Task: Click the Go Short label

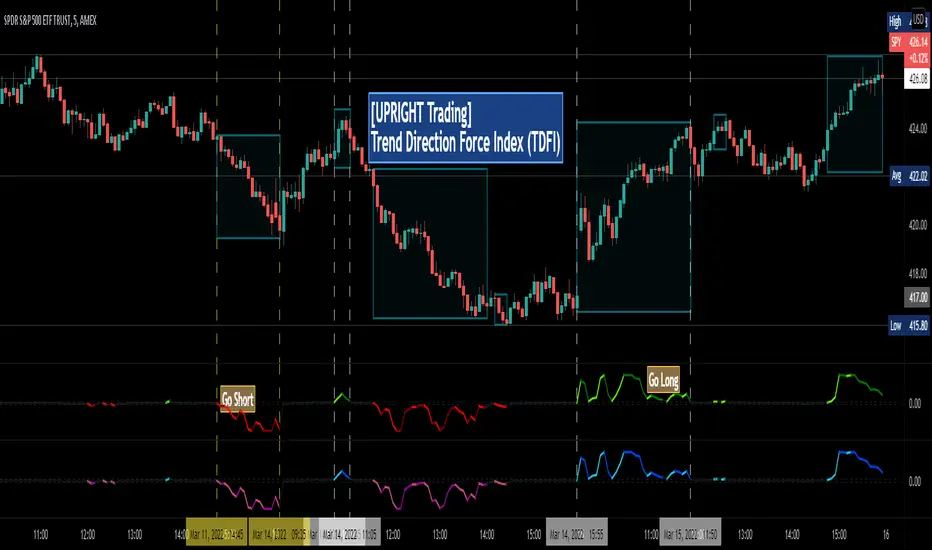Action: pyautogui.click(x=238, y=399)
